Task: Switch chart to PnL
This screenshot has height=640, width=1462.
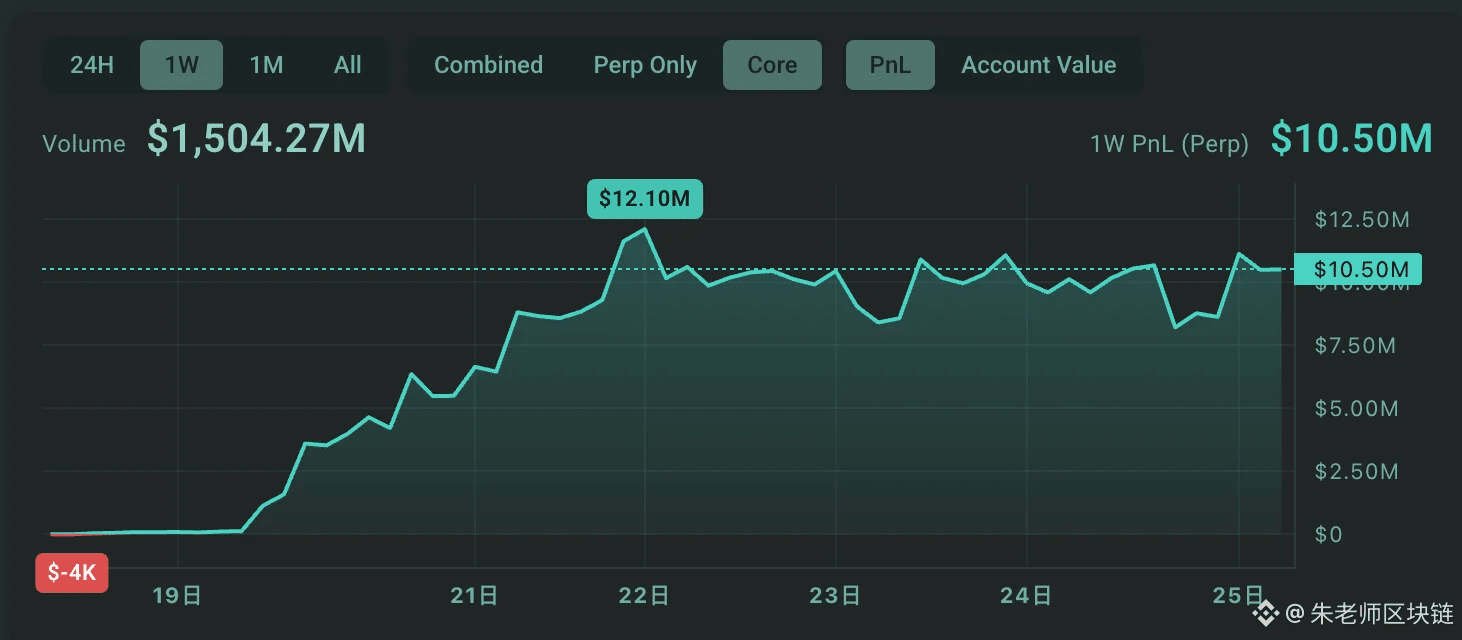Action: [x=890, y=65]
